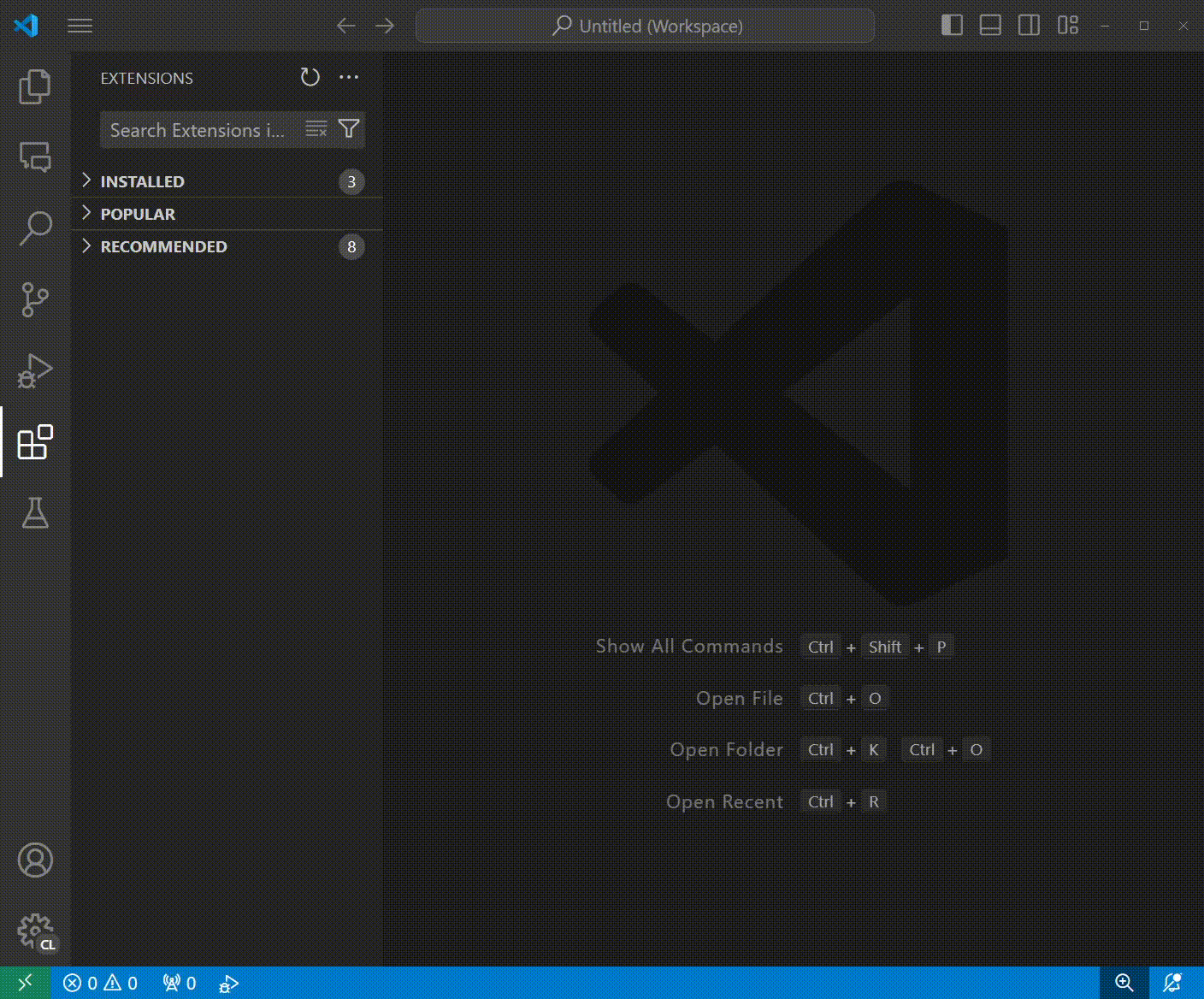Toggle the bottom panel
This screenshot has height=999, width=1204.
[990, 26]
